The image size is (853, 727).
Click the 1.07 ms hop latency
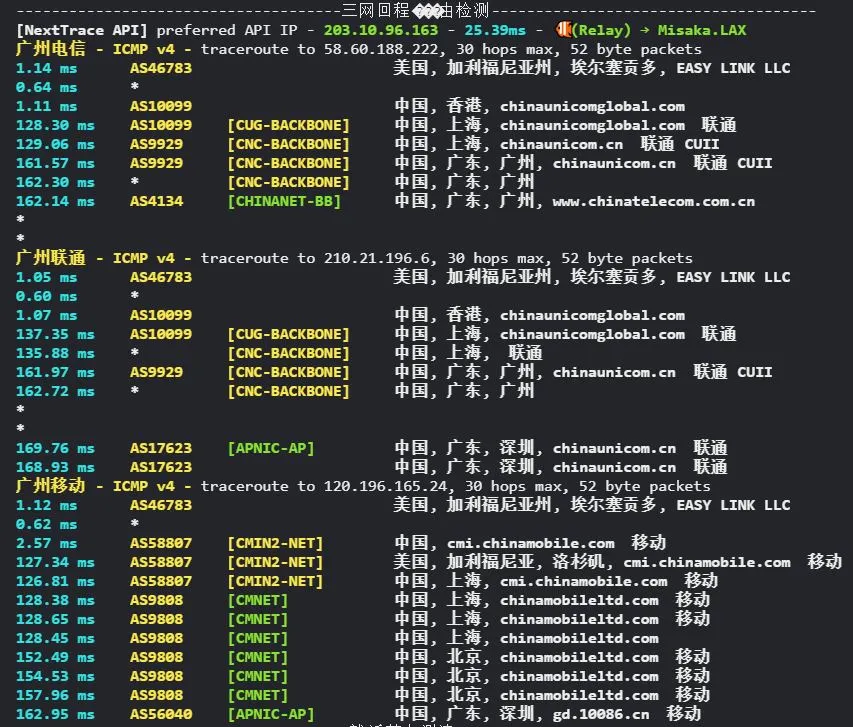pos(46,315)
